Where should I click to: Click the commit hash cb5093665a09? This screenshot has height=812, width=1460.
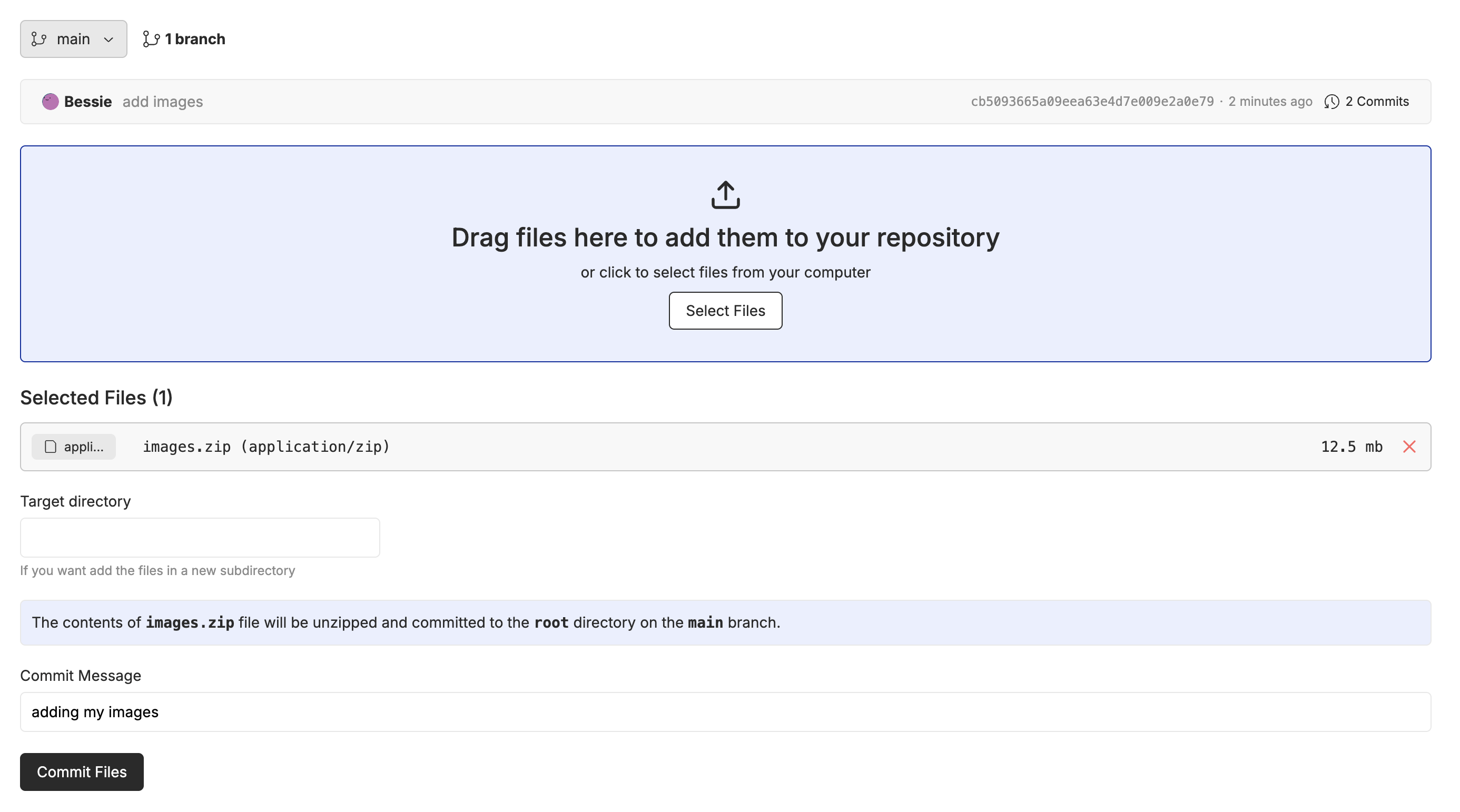tap(1092, 102)
